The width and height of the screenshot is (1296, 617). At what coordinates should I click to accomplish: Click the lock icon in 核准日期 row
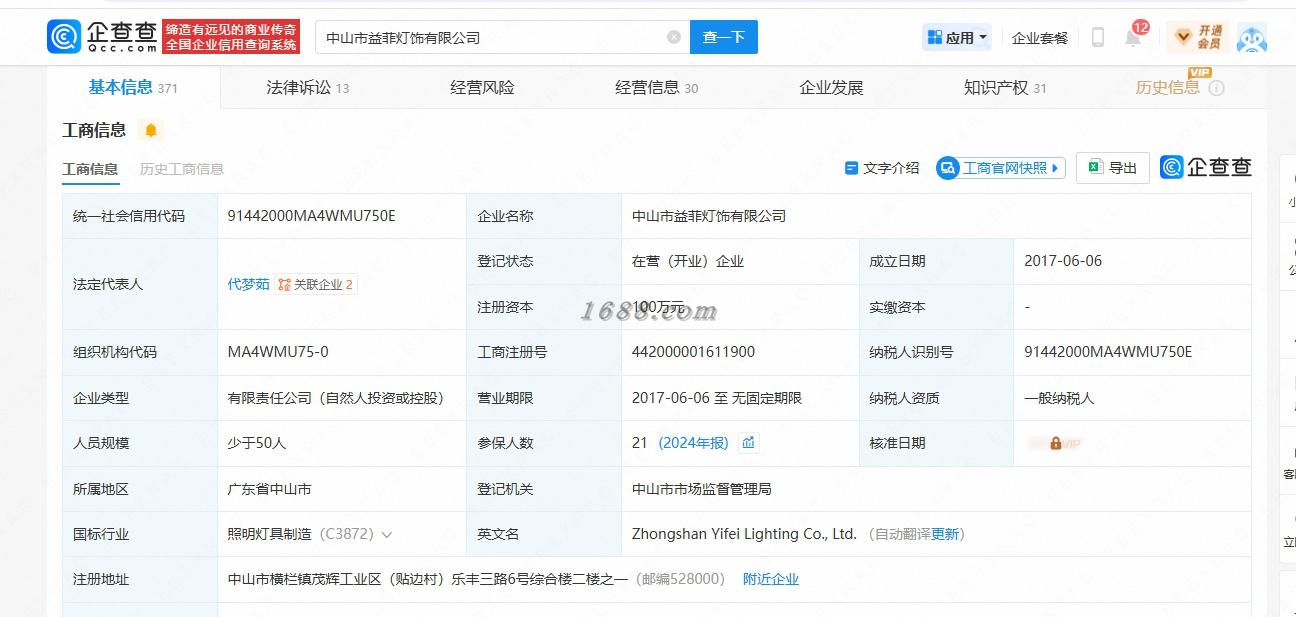(x=1055, y=443)
